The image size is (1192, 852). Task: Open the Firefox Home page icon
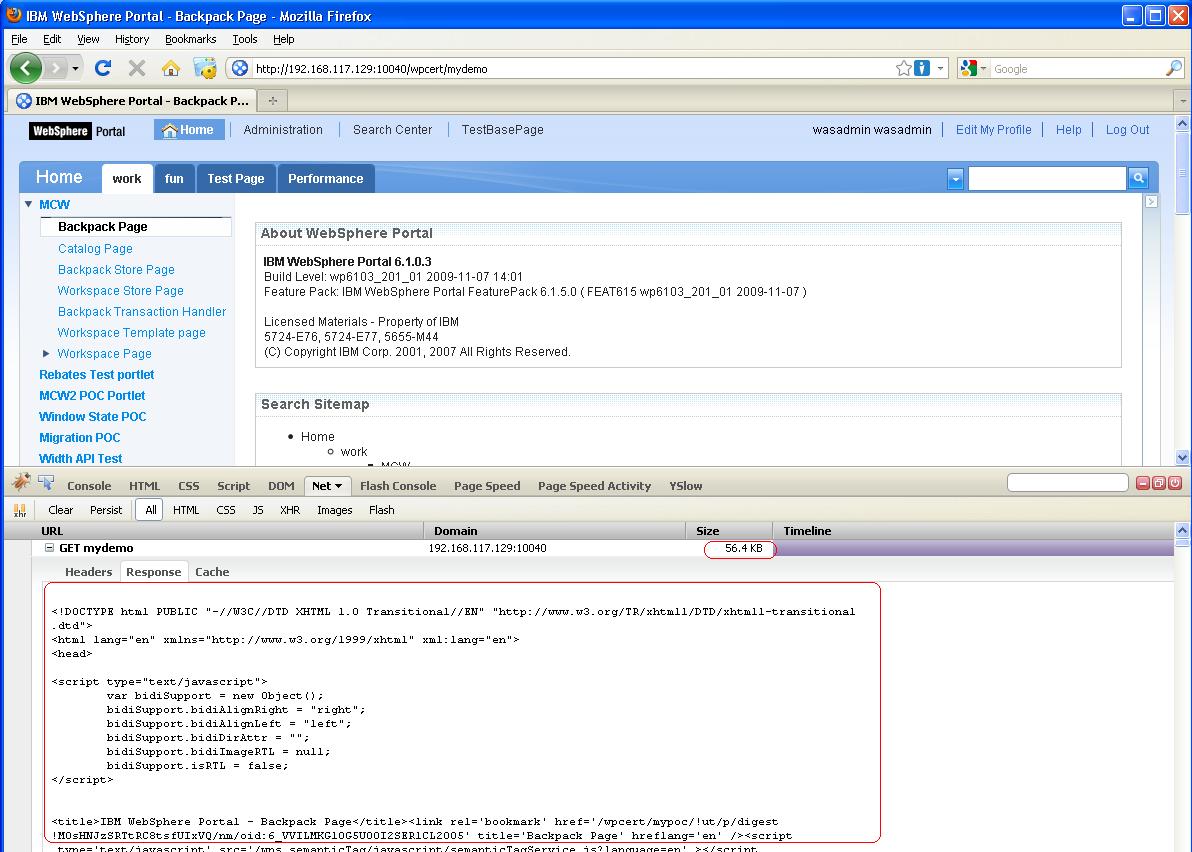[171, 68]
